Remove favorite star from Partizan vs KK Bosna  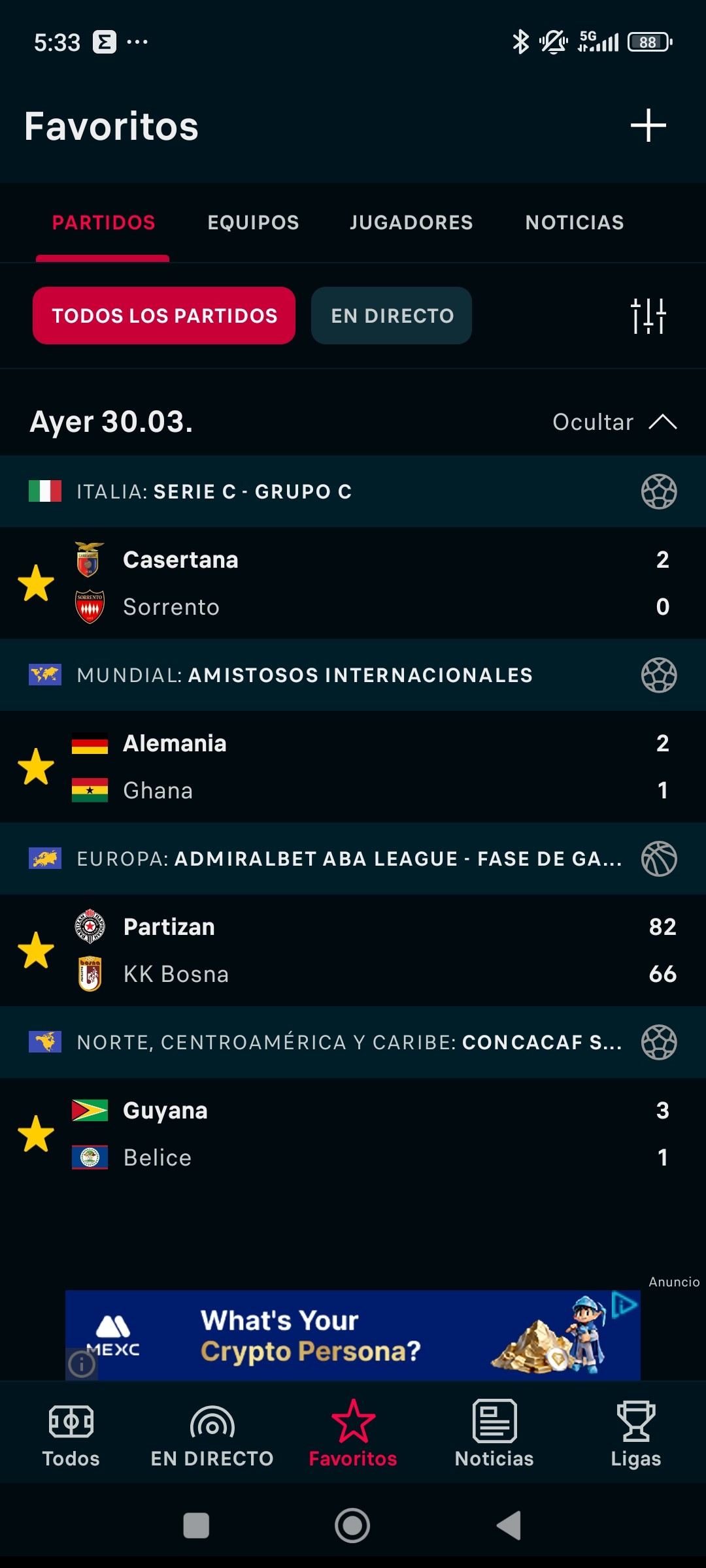coord(36,950)
